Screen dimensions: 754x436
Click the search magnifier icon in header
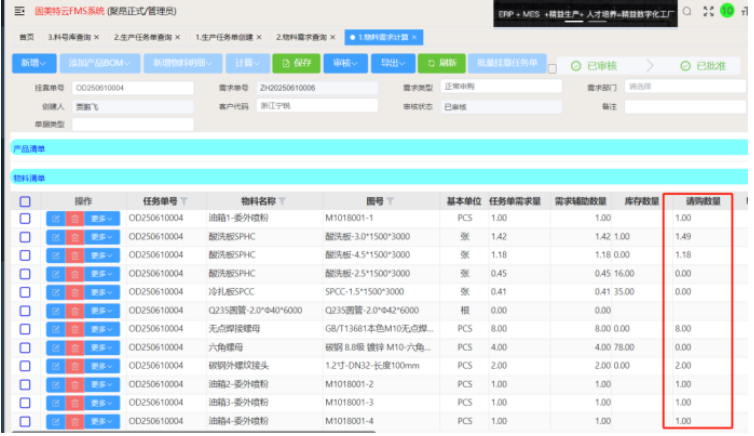(689, 11)
